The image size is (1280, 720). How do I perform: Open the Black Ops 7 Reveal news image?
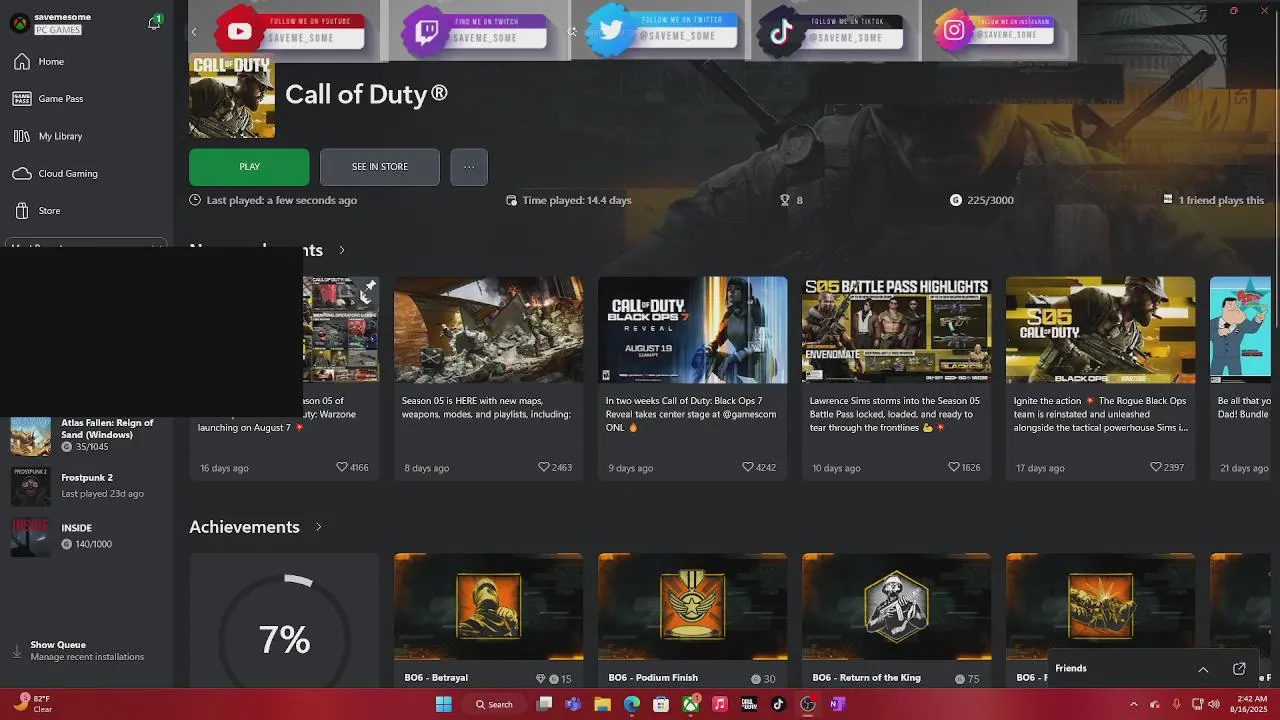click(x=692, y=330)
